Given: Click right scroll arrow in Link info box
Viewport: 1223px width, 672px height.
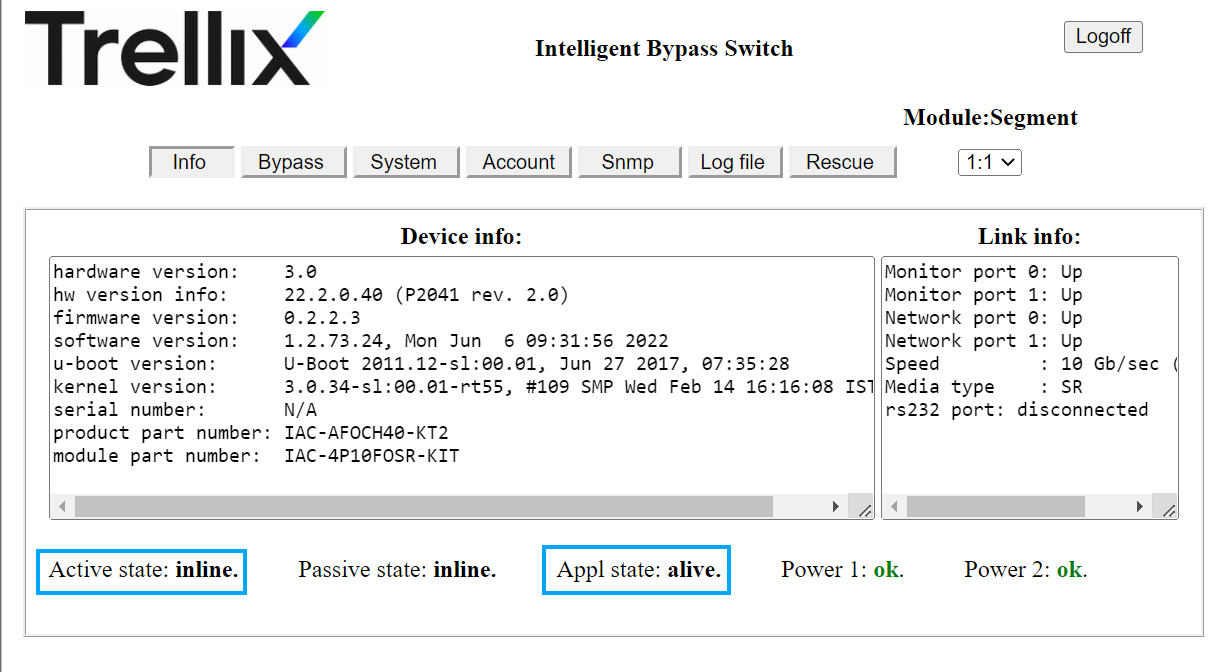Looking at the screenshot, I should [1140, 507].
